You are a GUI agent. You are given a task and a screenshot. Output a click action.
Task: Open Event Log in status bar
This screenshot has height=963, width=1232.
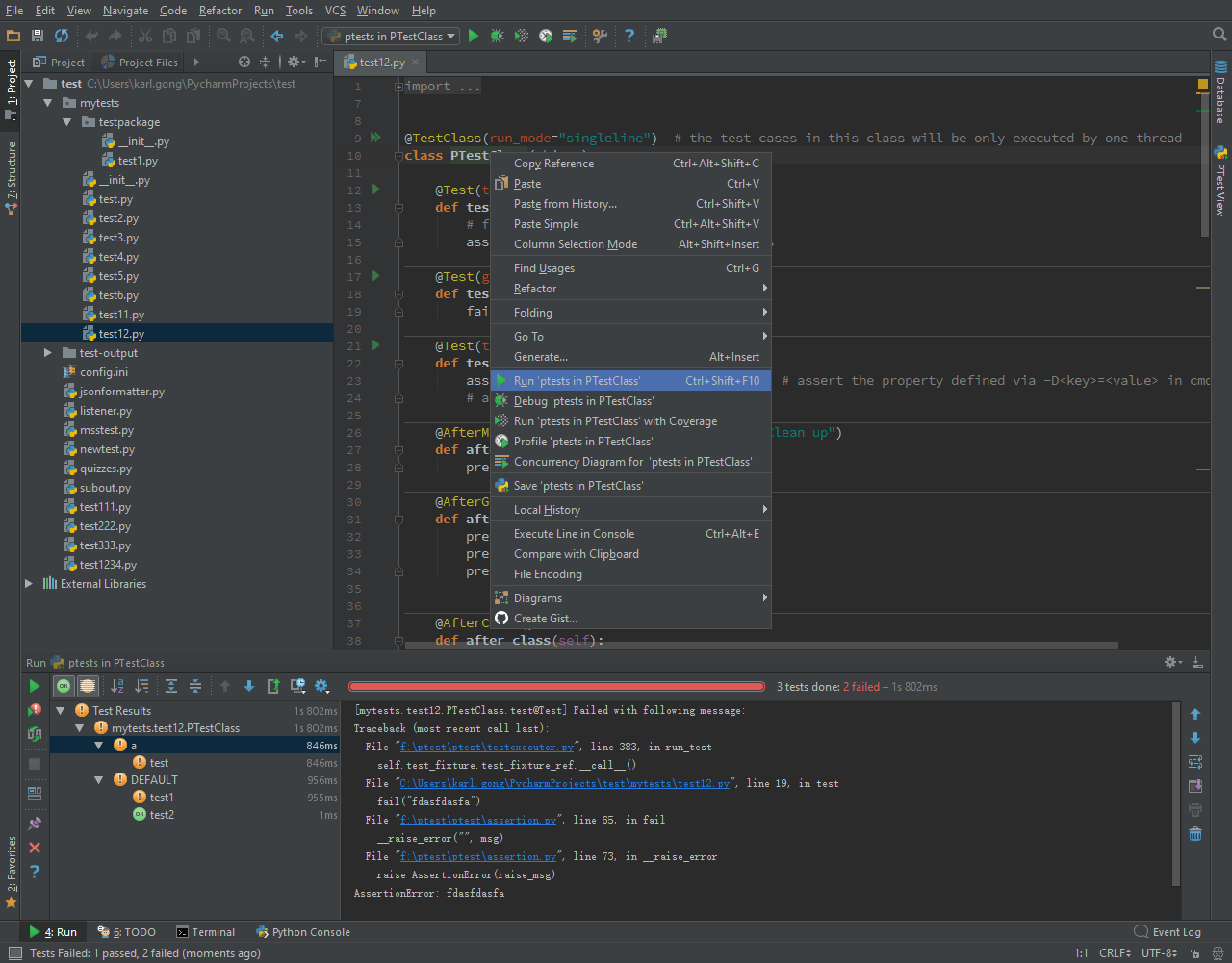[1168, 932]
